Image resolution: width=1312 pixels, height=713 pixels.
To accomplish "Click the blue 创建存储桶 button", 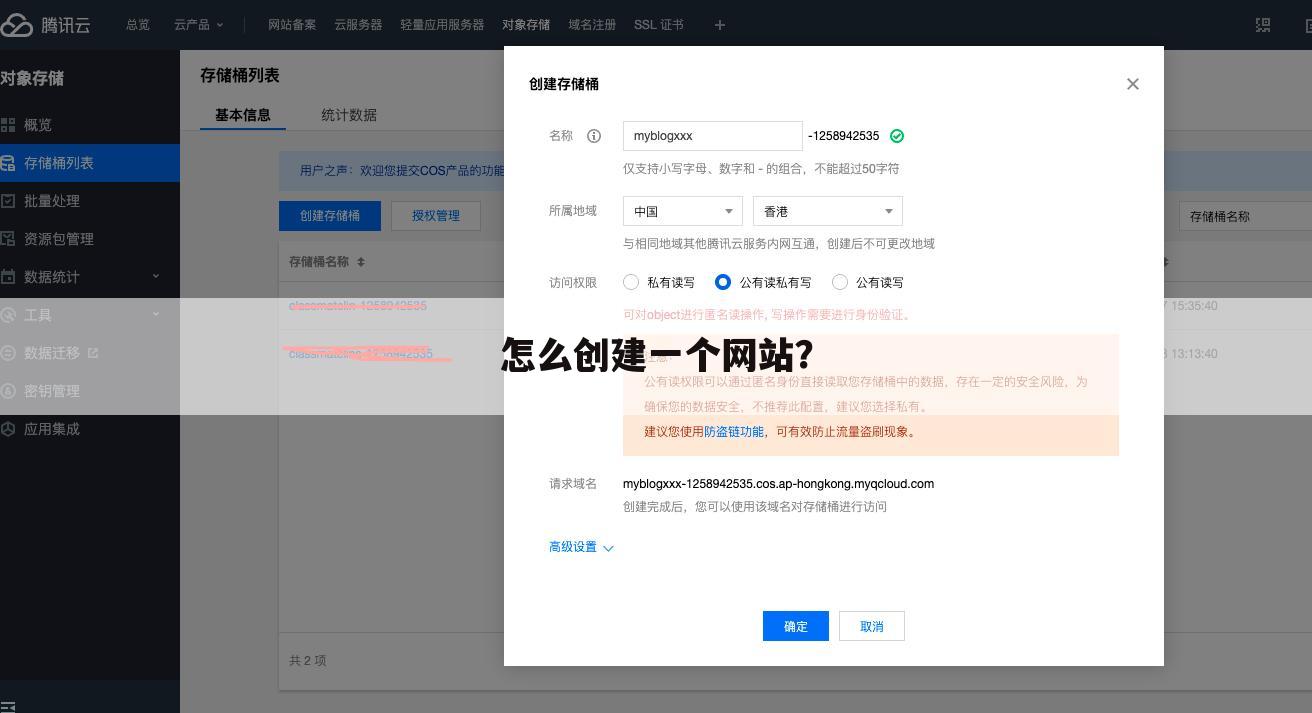I will (x=330, y=216).
